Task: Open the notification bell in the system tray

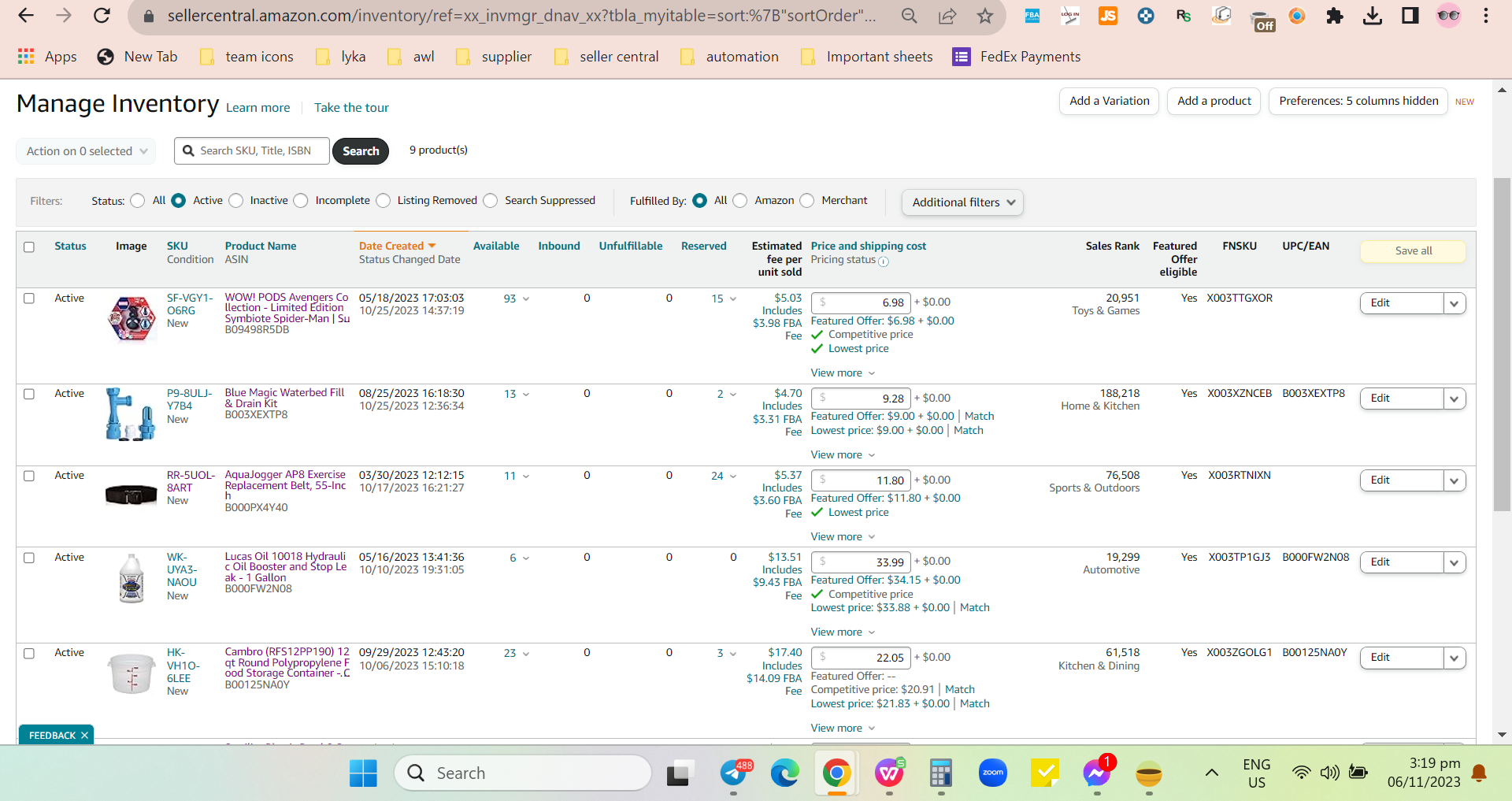Action: point(1480,773)
